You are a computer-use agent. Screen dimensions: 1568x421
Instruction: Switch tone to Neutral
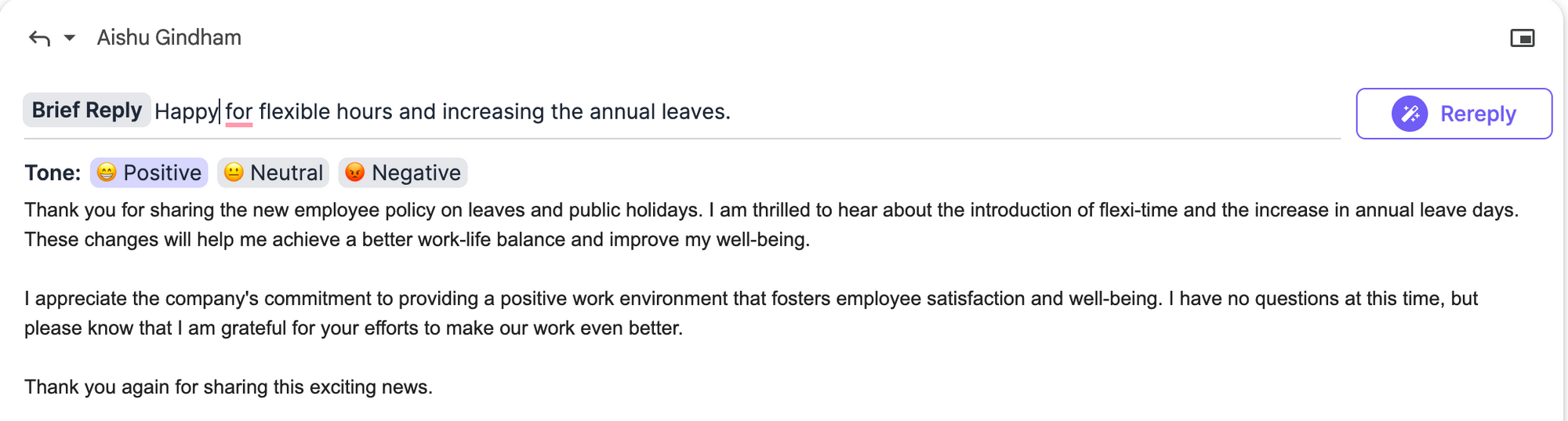(273, 172)
